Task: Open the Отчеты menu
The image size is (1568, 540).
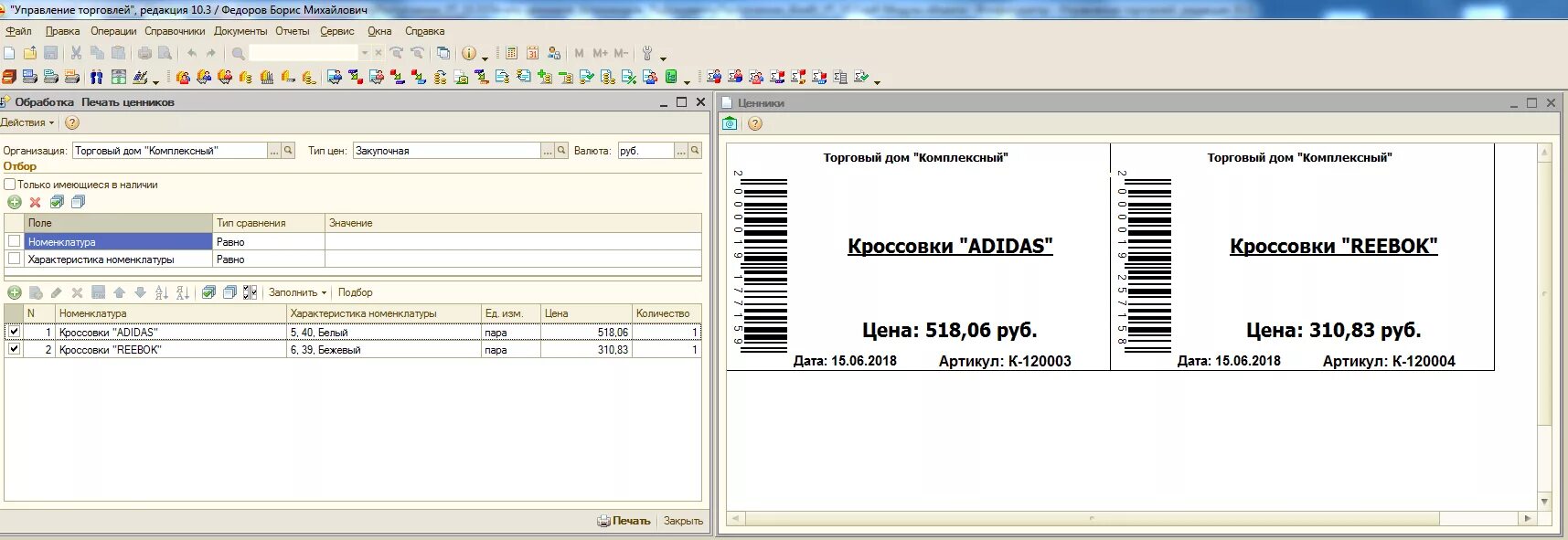Action: 293,31
